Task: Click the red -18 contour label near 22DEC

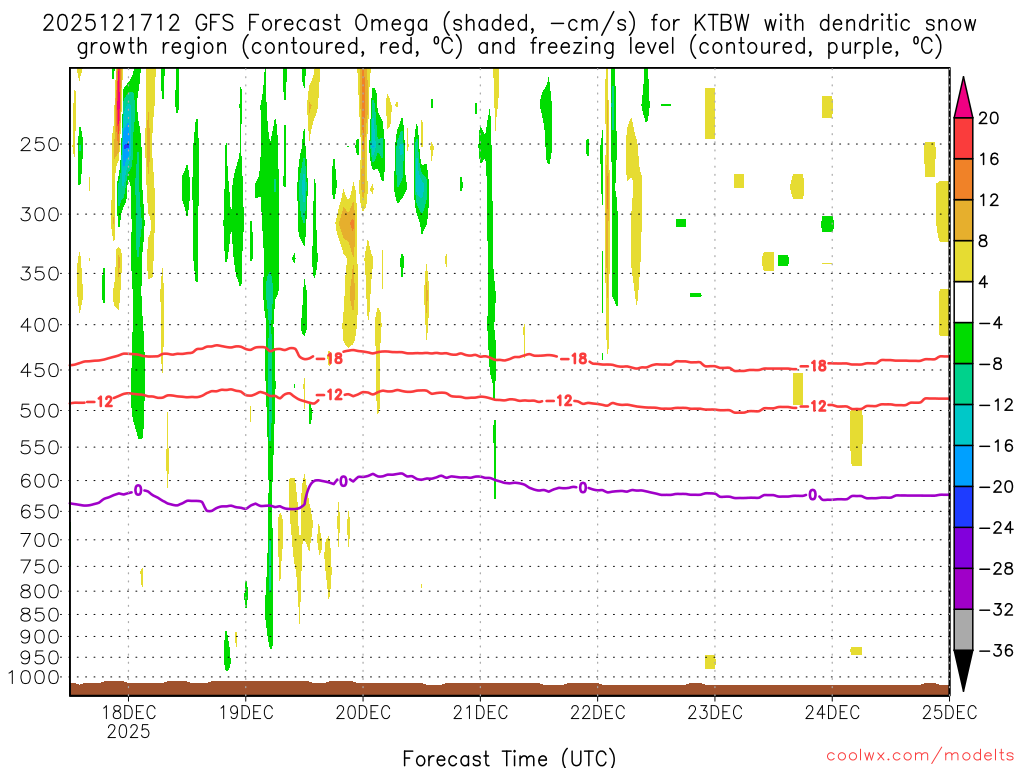Action: click(x=573, y=359)
